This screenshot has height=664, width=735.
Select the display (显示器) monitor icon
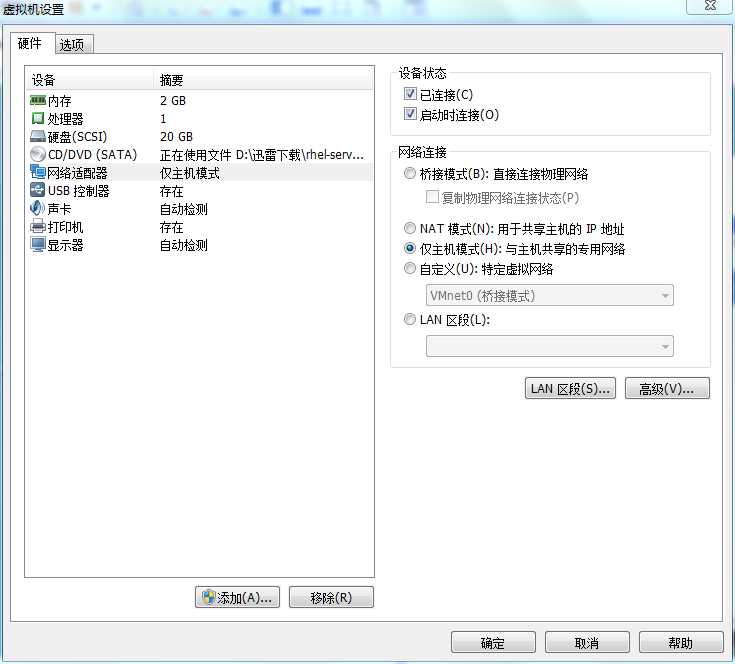pos(38,245)
